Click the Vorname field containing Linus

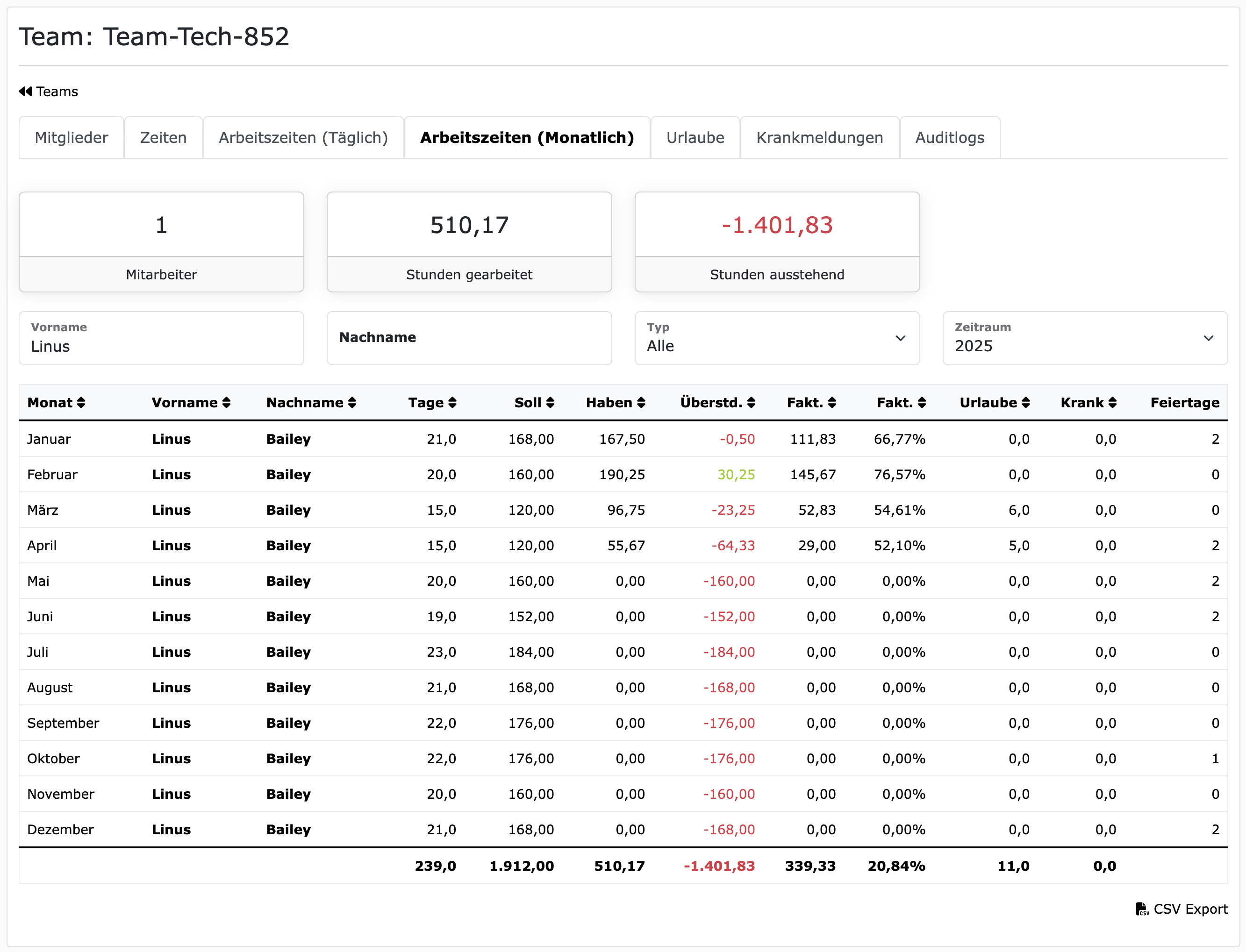tap(161, 338)
